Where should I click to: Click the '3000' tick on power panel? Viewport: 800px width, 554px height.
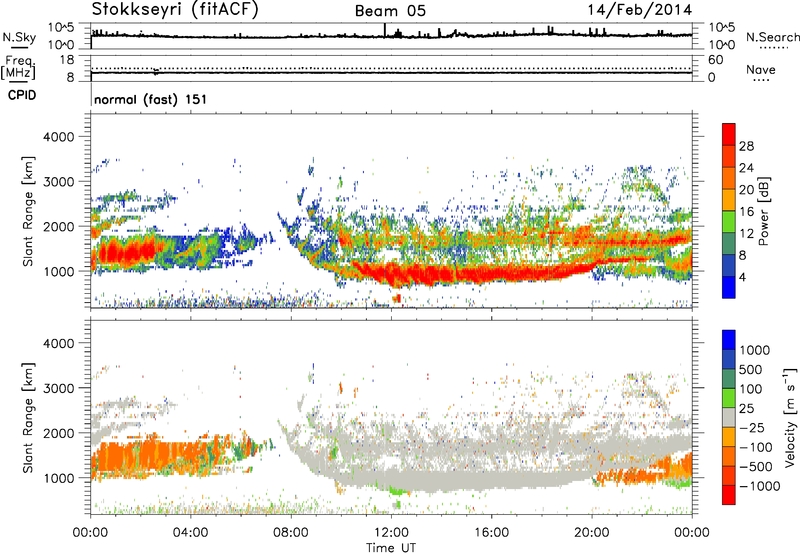[58, 182]
